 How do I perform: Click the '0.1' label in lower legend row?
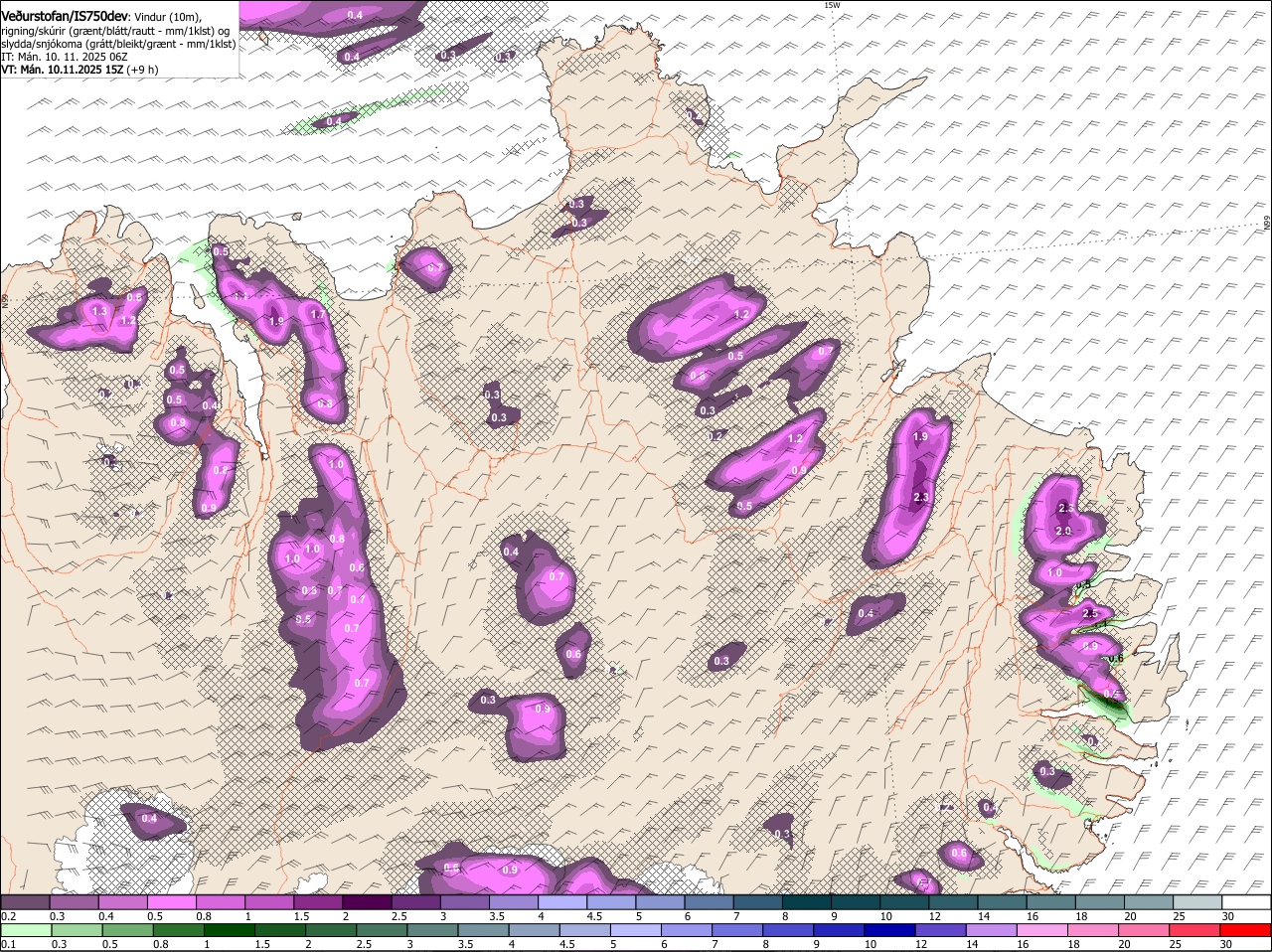pos(8,944)
